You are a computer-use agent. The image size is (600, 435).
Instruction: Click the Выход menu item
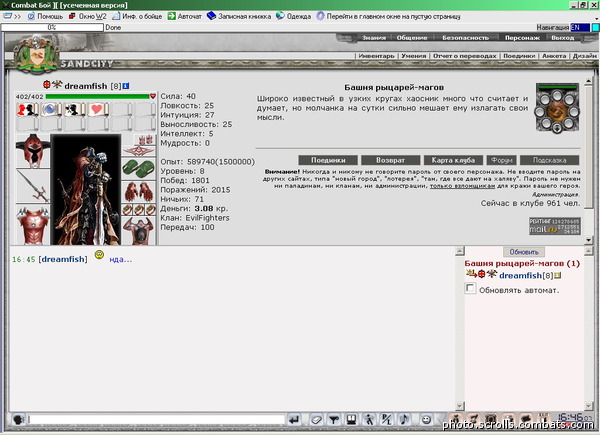tap(562, 37)
